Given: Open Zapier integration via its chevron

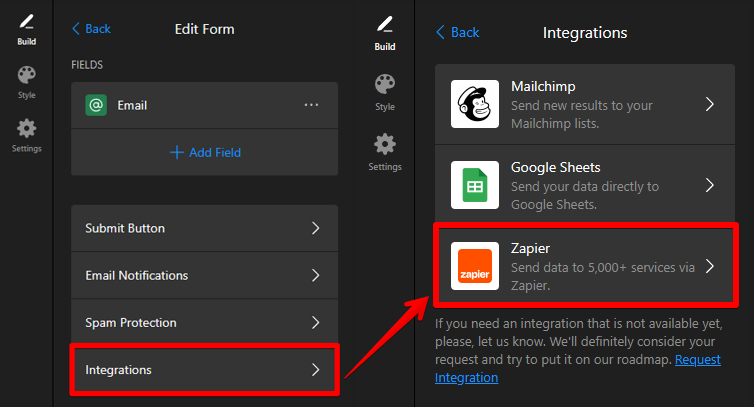Looking at the screenshot, I should point(710,266).
